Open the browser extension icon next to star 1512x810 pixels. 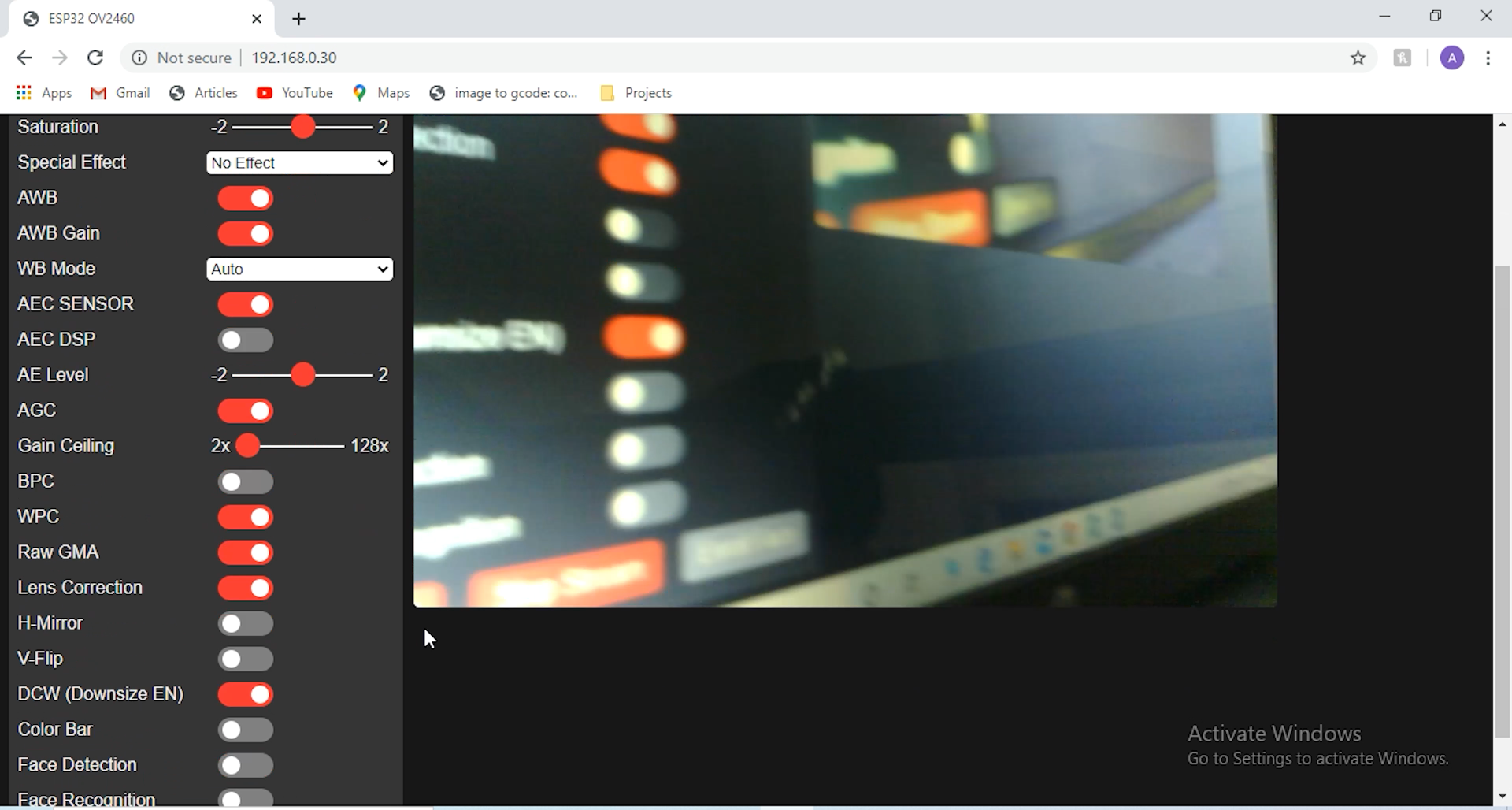(x=1403, y=58)
